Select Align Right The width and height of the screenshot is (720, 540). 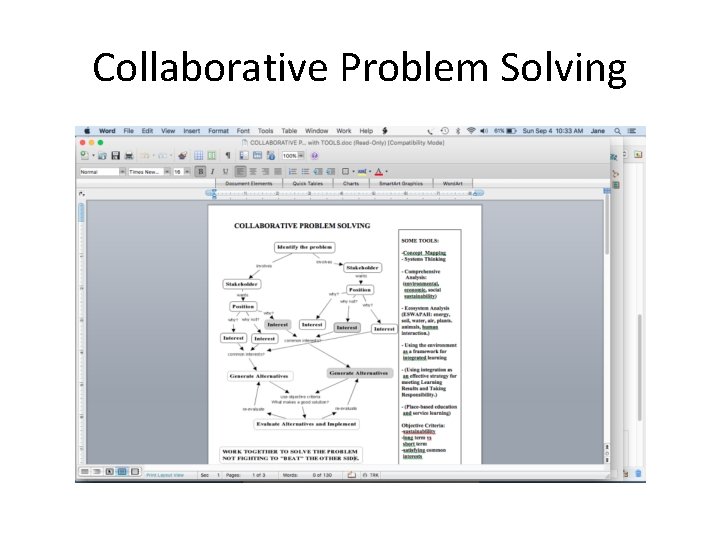pyautogui.click(x=265, y=172)
